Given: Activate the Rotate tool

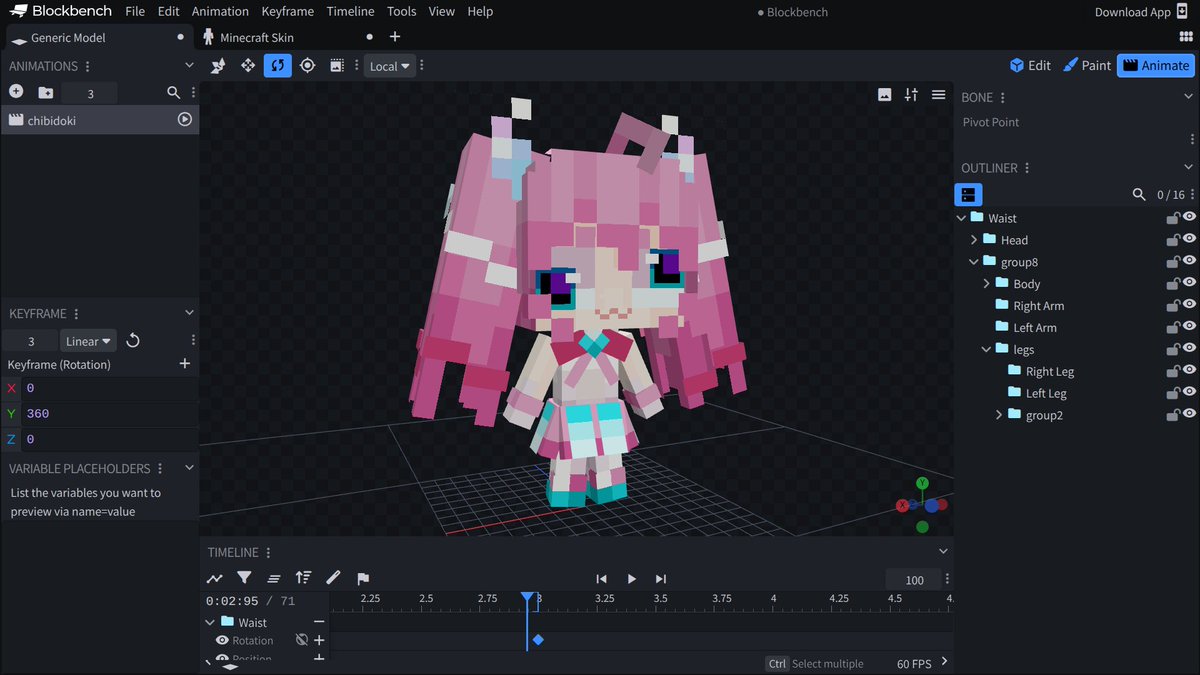Looking at the screenshot, I should (x=277, y=66).
